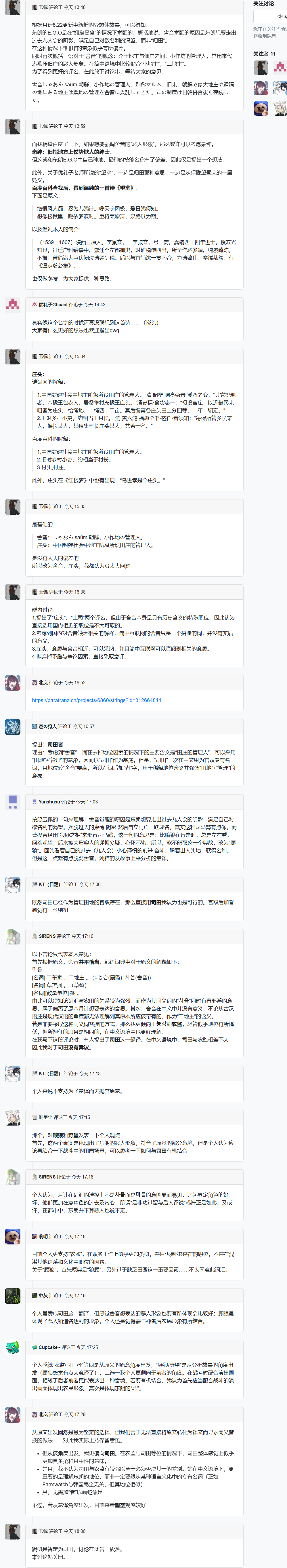Open 玉佩's large avatar beside the 13:48 comment

tap(13, 7)
